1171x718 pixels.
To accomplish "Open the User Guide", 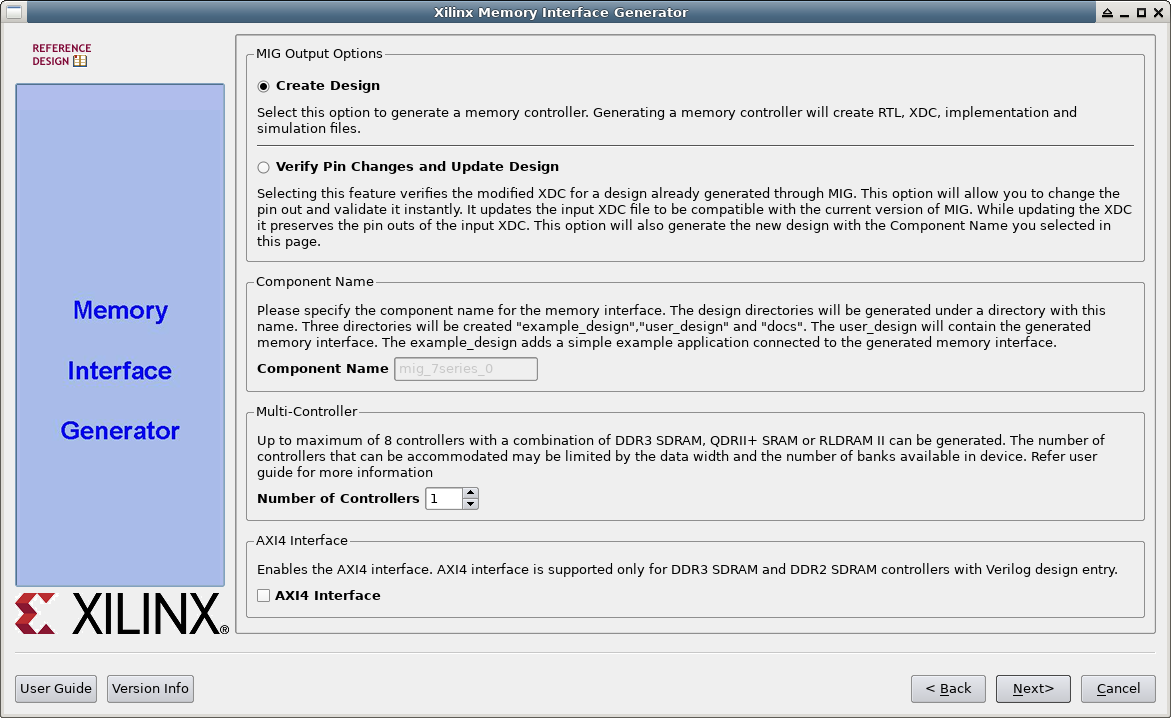I will pos(57,688).
